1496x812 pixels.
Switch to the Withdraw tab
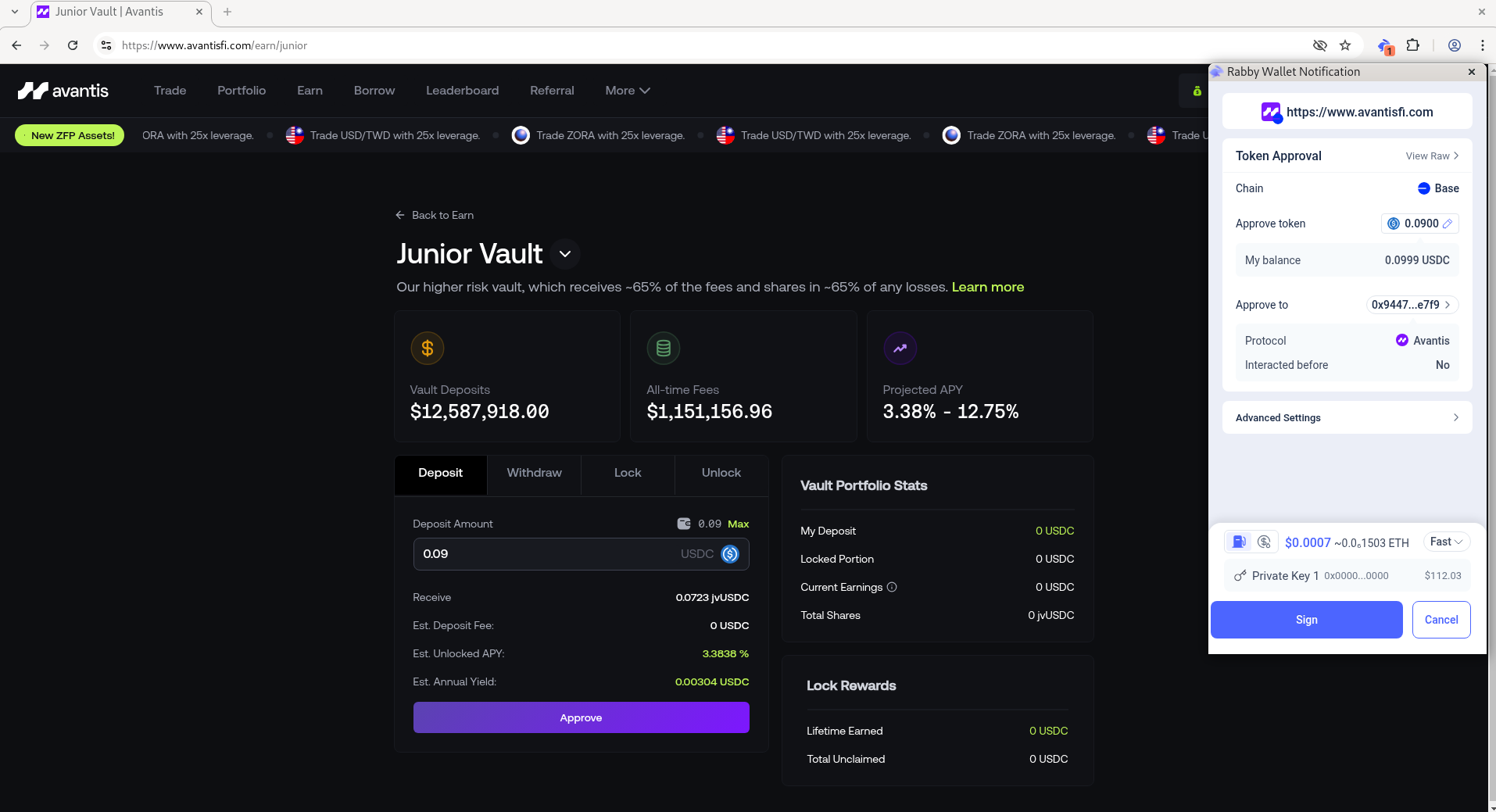534,474
